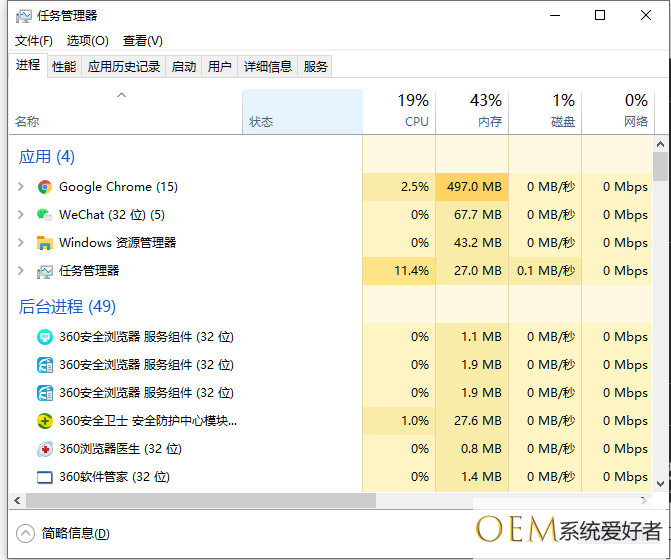
Task: Open the 文件(F) menu
Action: coord(33,41)
